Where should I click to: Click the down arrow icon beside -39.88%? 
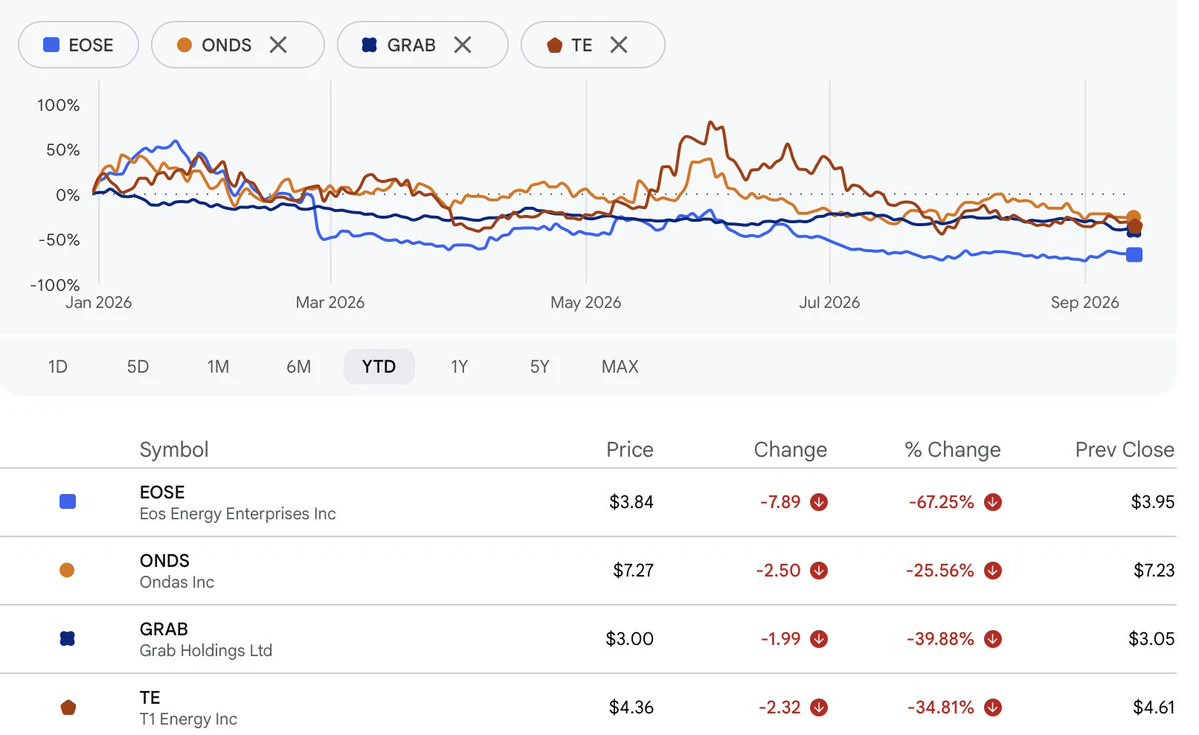tap(993, 639)
